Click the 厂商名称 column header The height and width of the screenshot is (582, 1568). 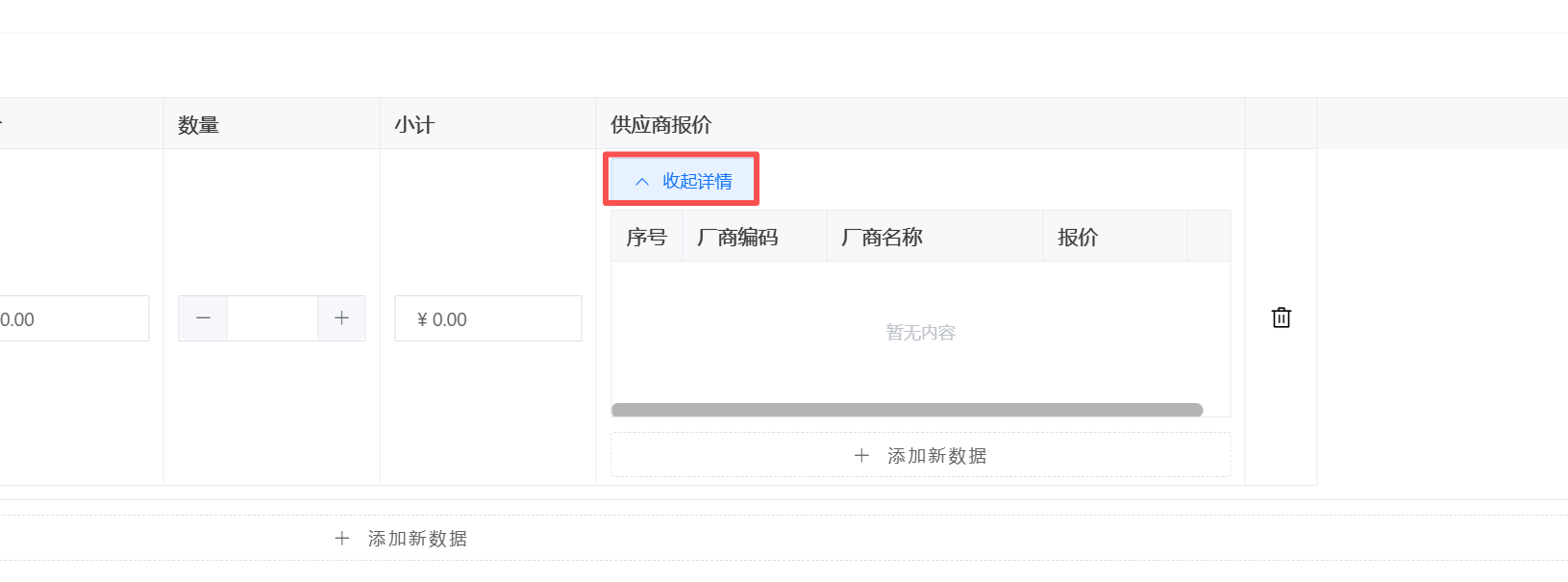(882, 237)
